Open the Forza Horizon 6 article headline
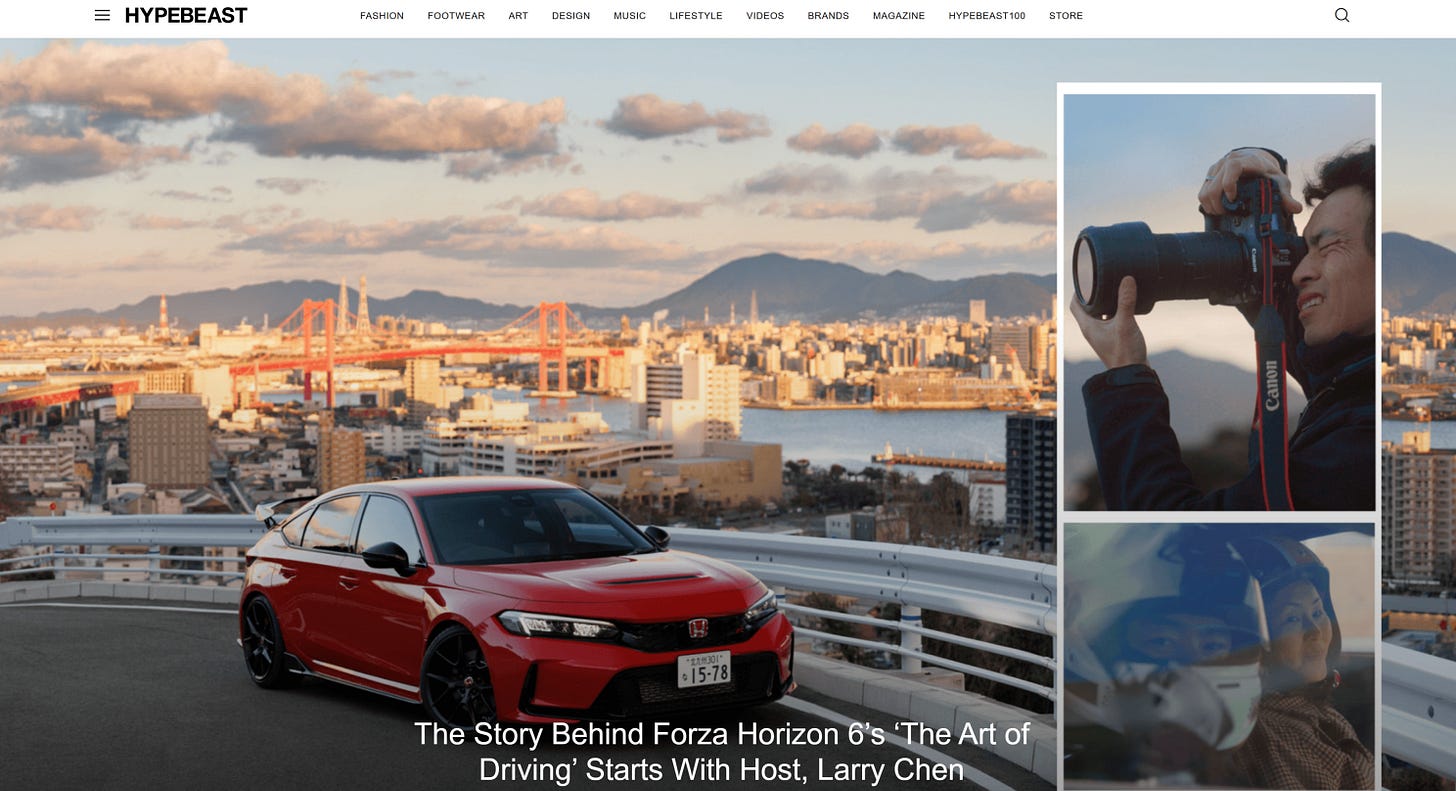Image resolution: width=1456 pixels, height=791 pixels. 721,752
